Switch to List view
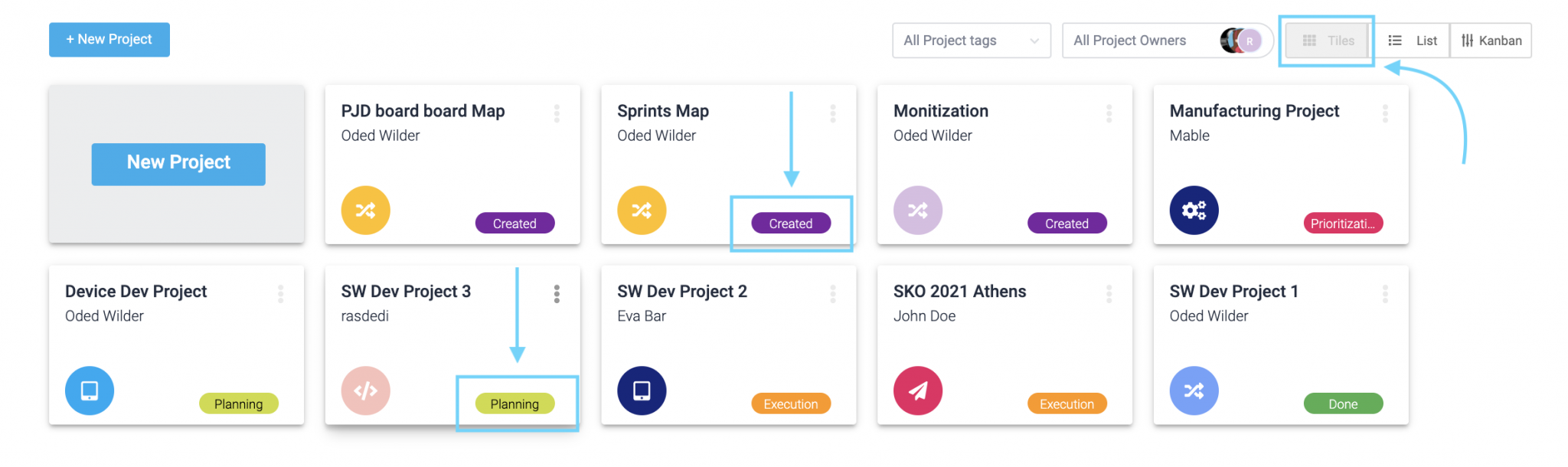Screen dimensions: 1568x467 [x=1413, y=41]
